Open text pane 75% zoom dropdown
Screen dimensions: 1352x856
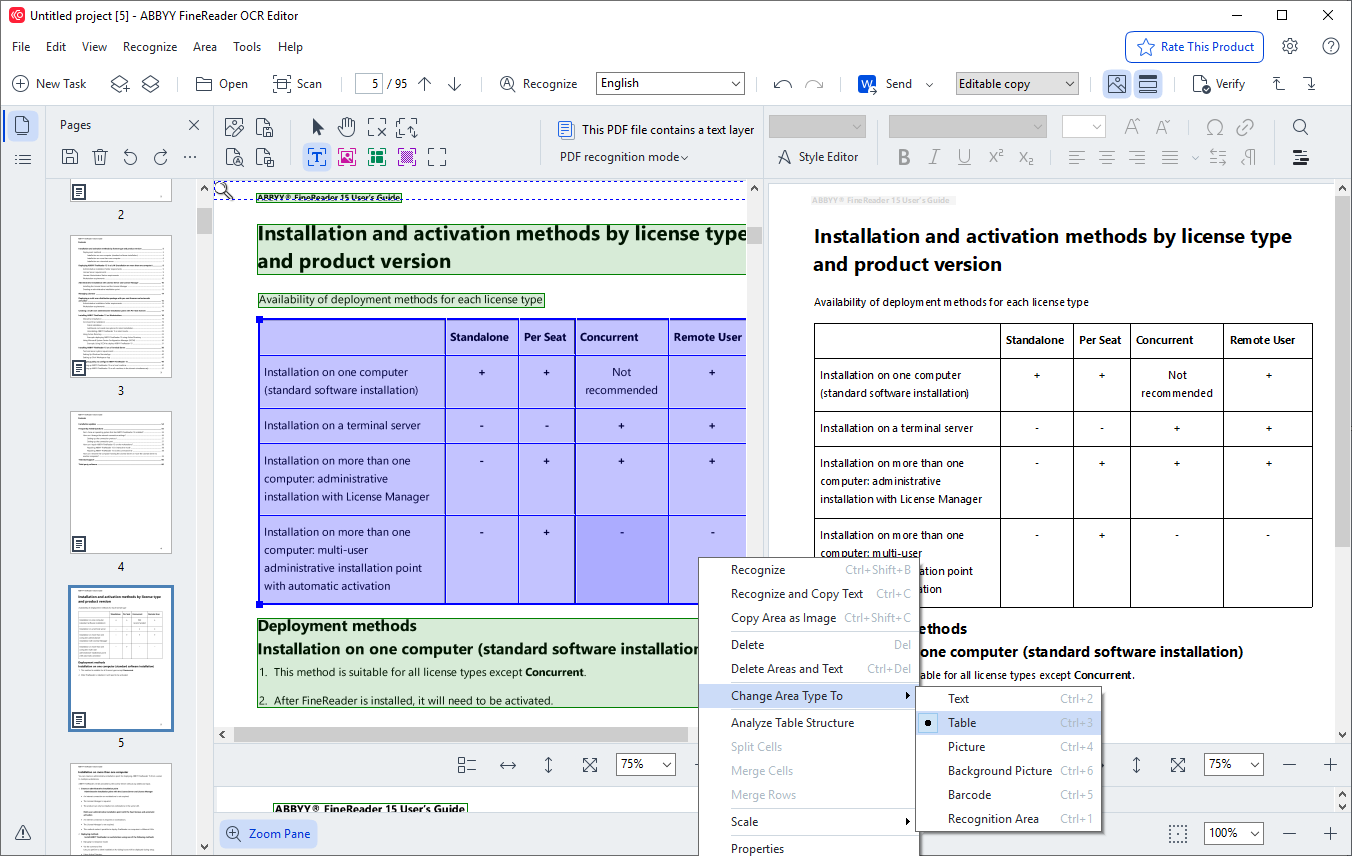pos(1233,764)
